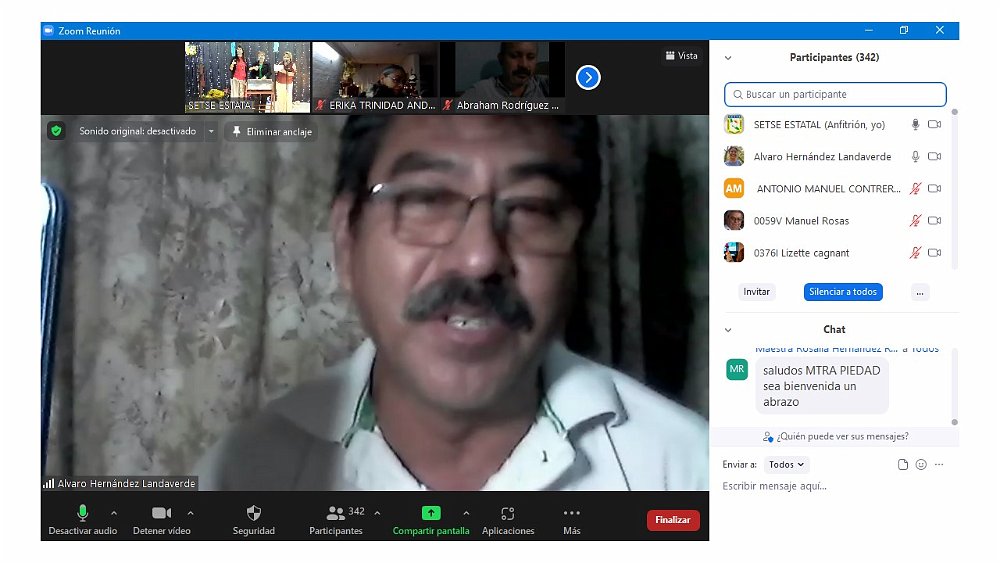Open the Más three-dot menu
The height and width of the screenshot is (563, 1000).
(572, 513)
